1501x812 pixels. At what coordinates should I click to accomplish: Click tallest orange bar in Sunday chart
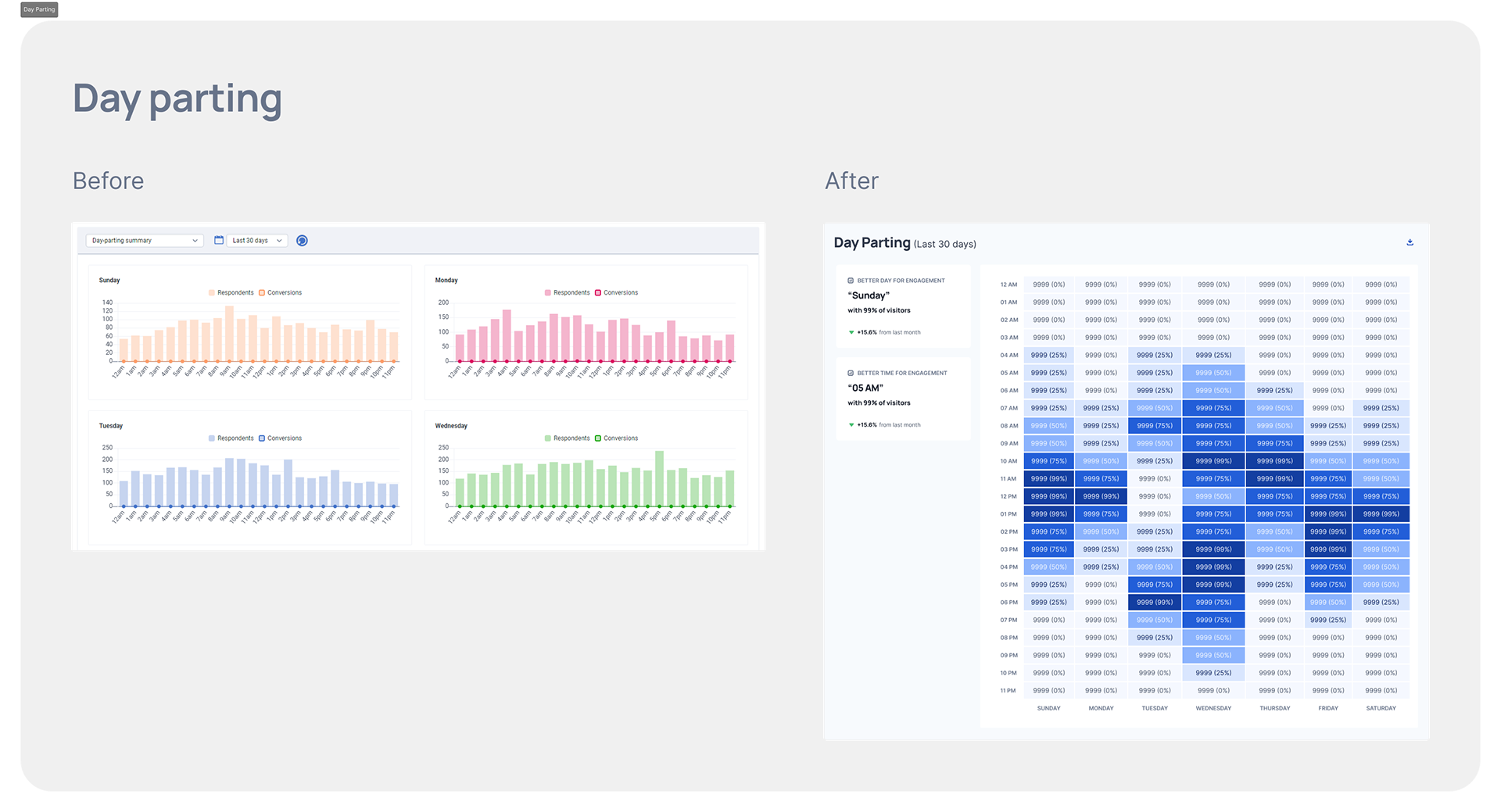tap(229, 334)
